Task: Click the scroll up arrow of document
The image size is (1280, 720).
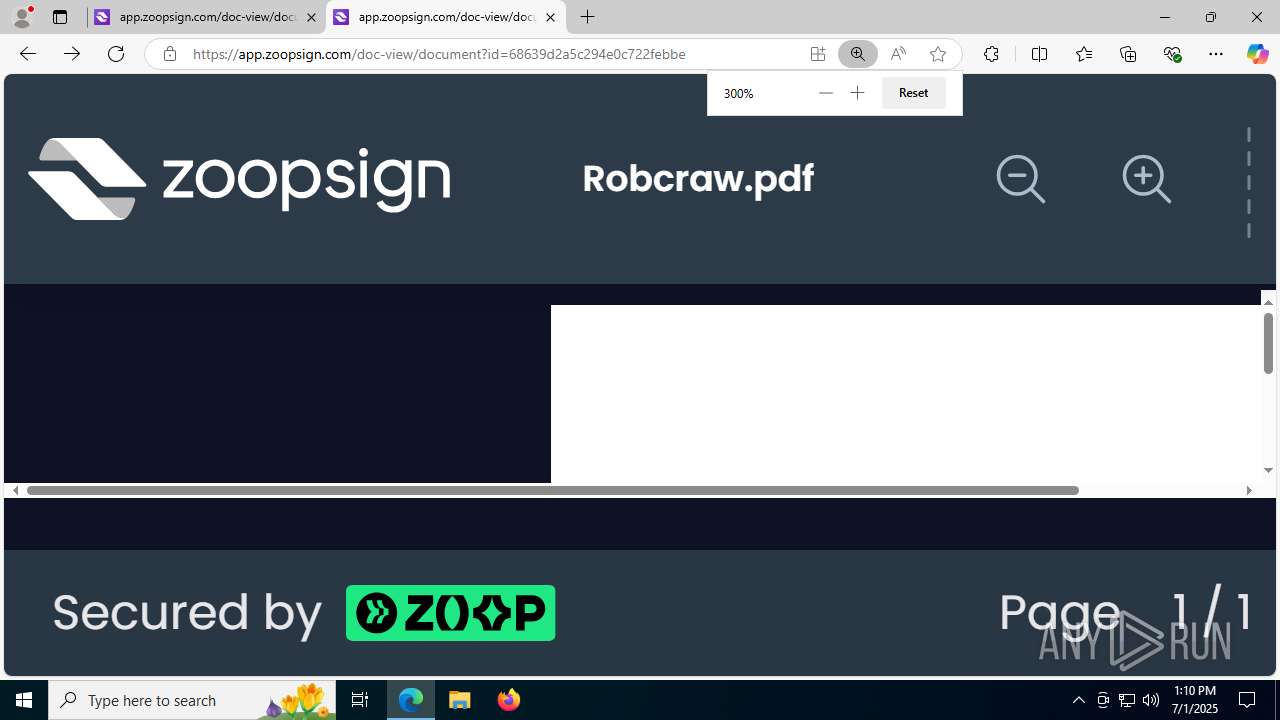Action: tap(1268, 302)
